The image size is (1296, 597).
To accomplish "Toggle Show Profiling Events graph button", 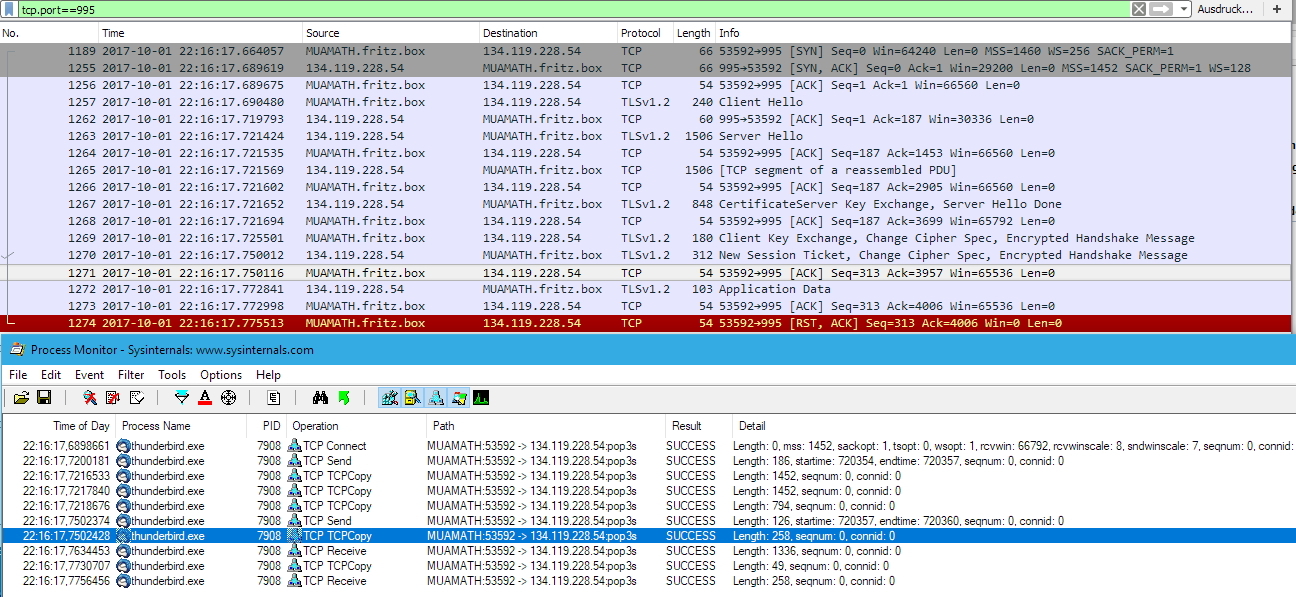I will (x=481, y=398).
